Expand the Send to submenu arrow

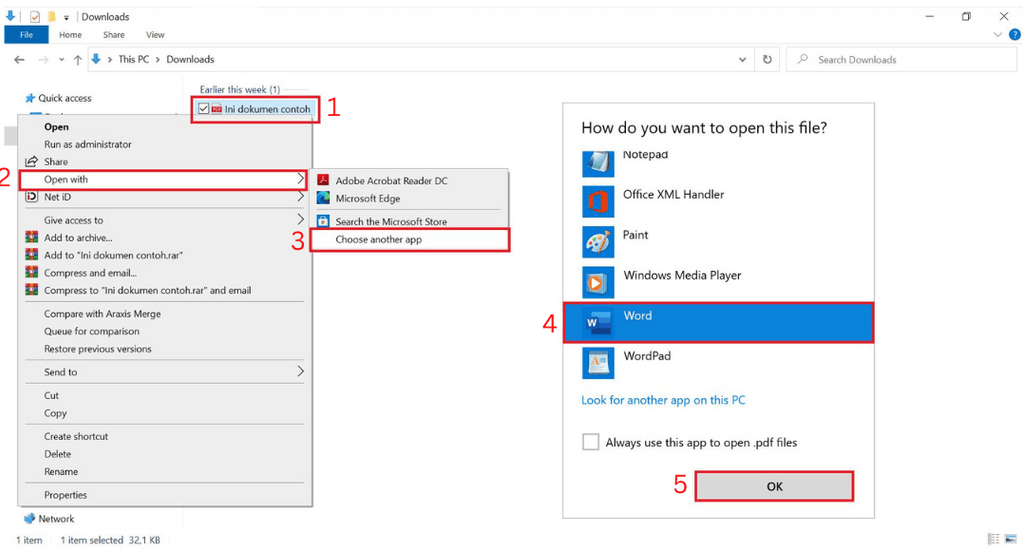coord(301,372)
